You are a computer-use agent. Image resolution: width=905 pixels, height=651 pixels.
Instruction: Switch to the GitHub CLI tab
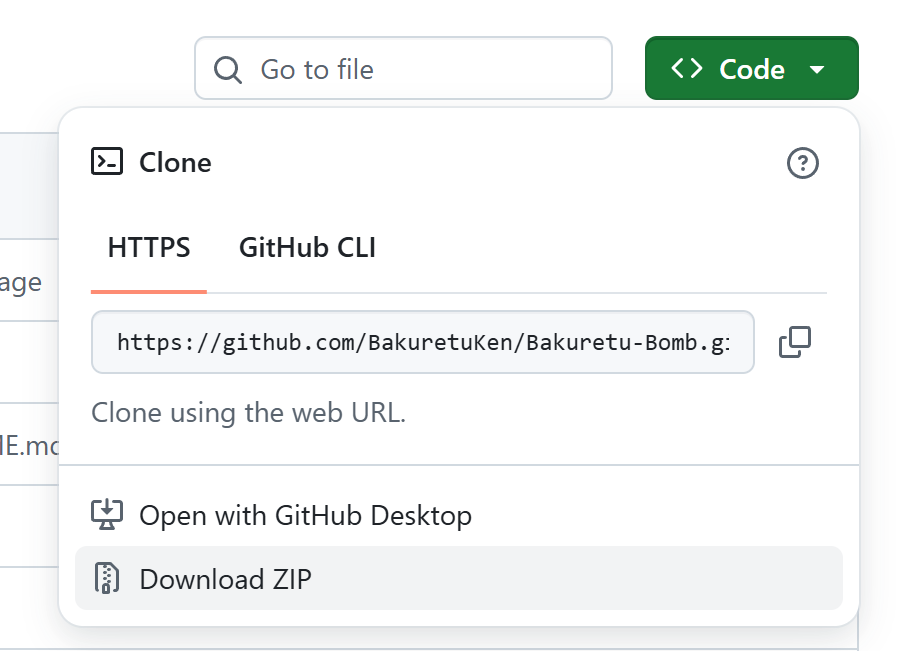[x=307, y=248]
